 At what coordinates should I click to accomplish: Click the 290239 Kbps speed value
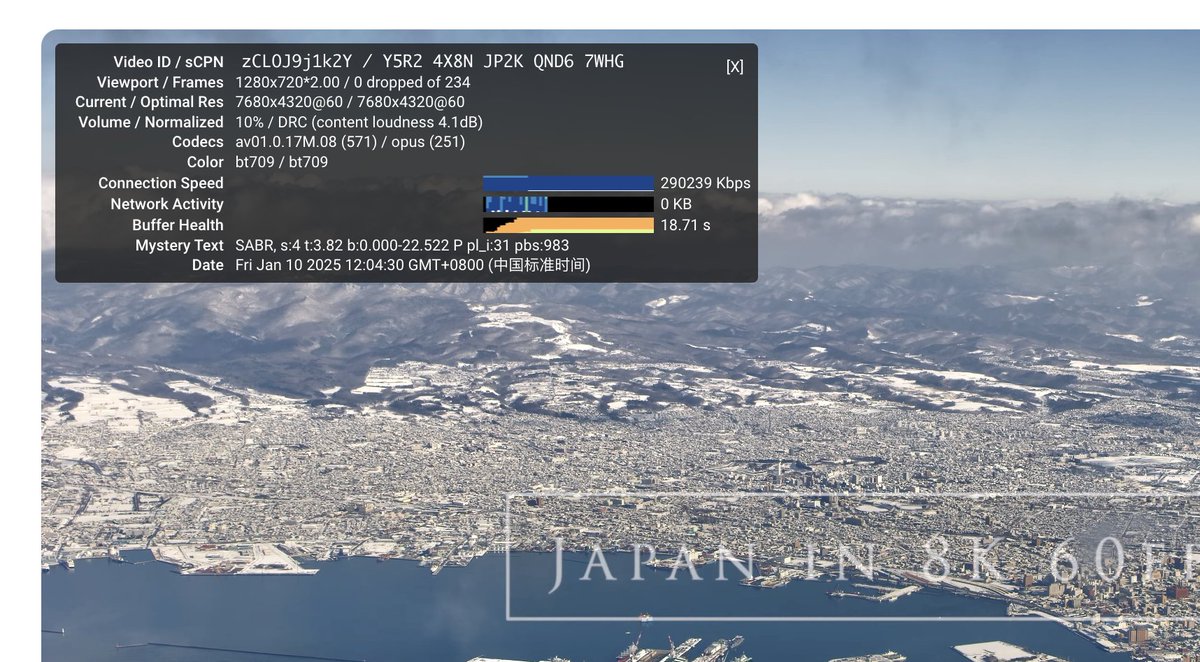click(705, 183)
